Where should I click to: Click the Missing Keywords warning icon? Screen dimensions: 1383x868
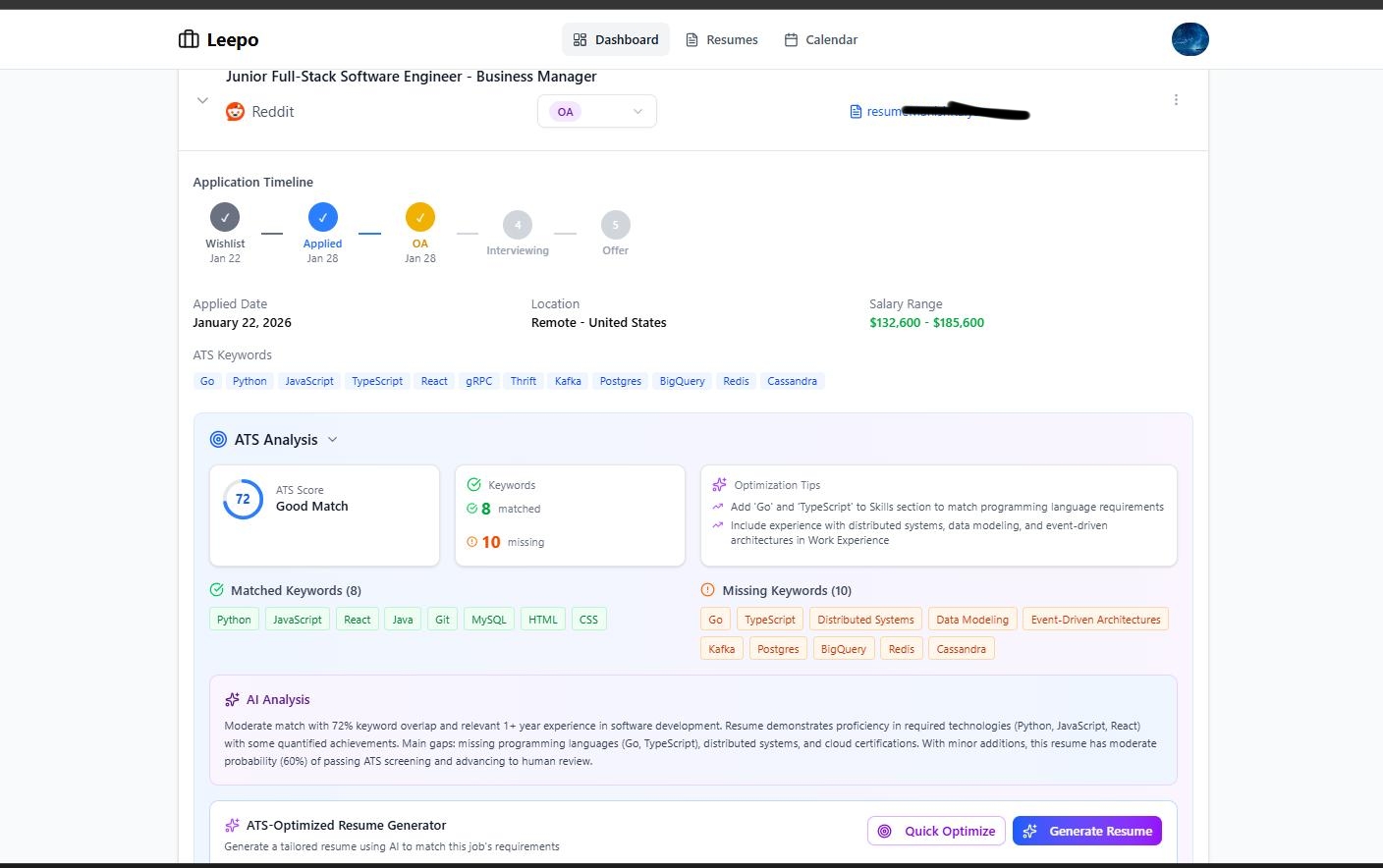pos(707,589)
